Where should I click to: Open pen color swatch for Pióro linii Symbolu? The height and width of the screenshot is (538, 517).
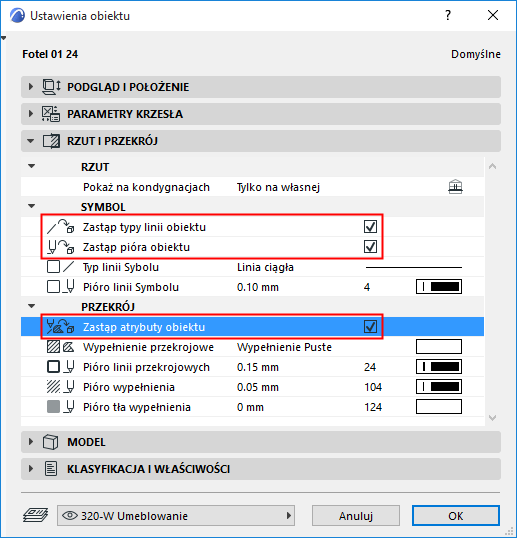click(x=439, y=286)
